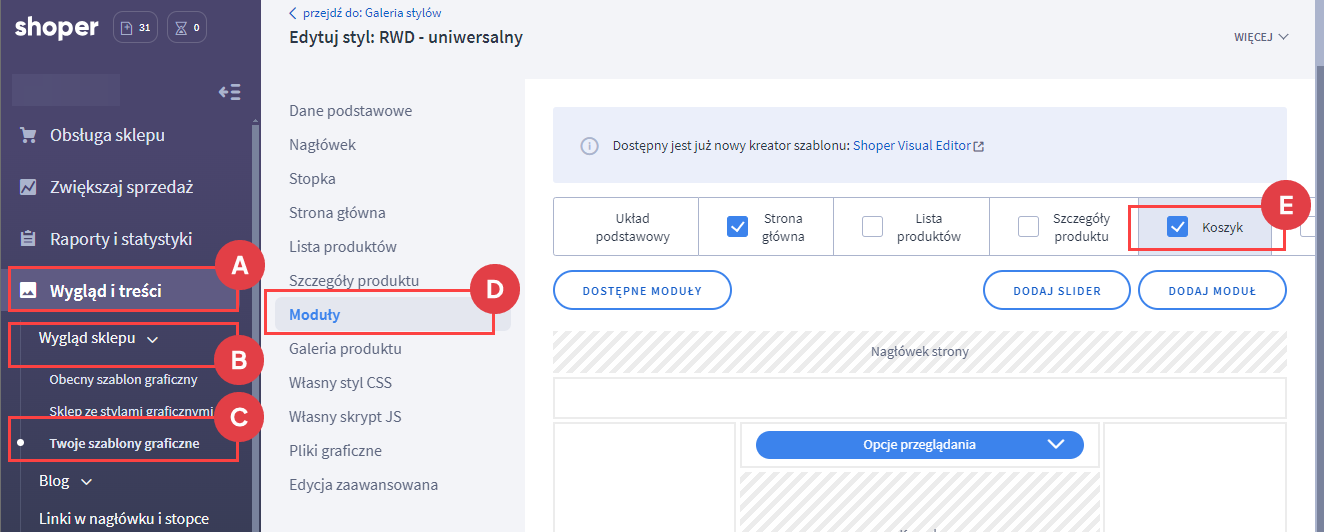Click the image icon beside Wygląd i treści

coord(28,291)
